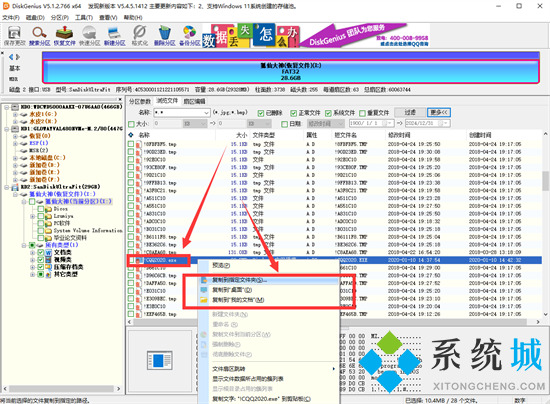Click the 压缩存档类 archive type icon

point(48,267)
